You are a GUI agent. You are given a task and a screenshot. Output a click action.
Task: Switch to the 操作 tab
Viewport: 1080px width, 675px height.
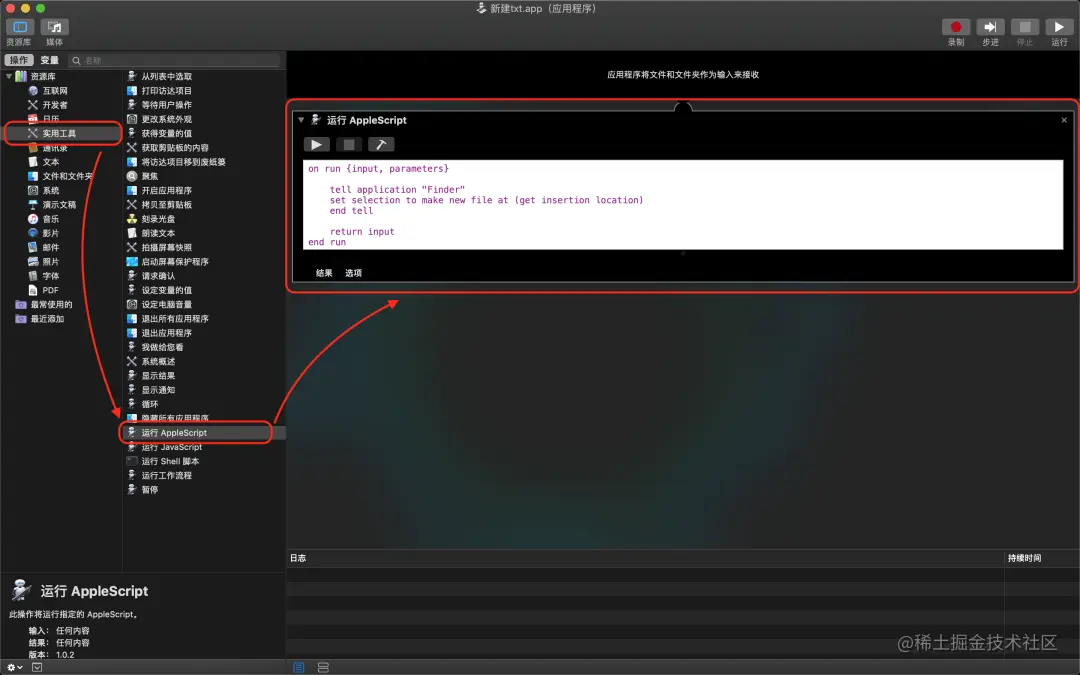coord(19,60)
